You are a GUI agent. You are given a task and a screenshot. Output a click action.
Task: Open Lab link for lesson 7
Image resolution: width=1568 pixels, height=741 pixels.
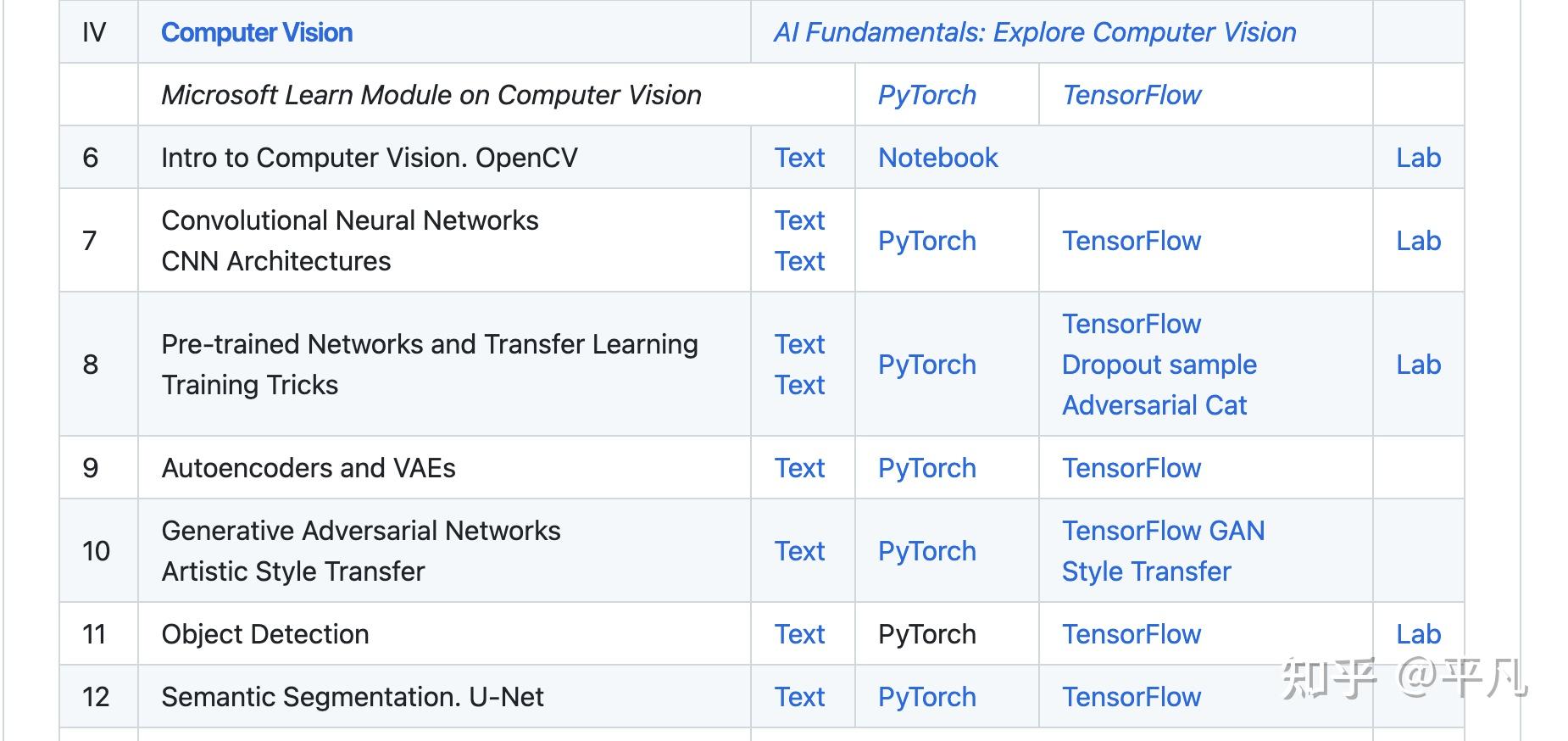[x=1418, y=241]
